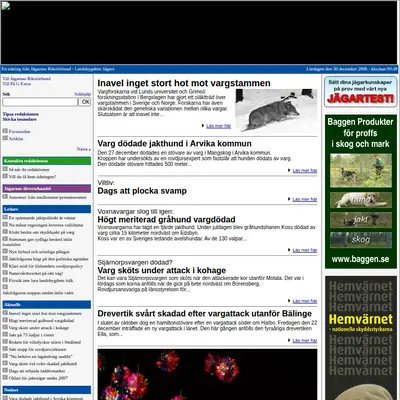Open 'Jakt på 75 lodjur i vinter' link

tap(31, 335)
